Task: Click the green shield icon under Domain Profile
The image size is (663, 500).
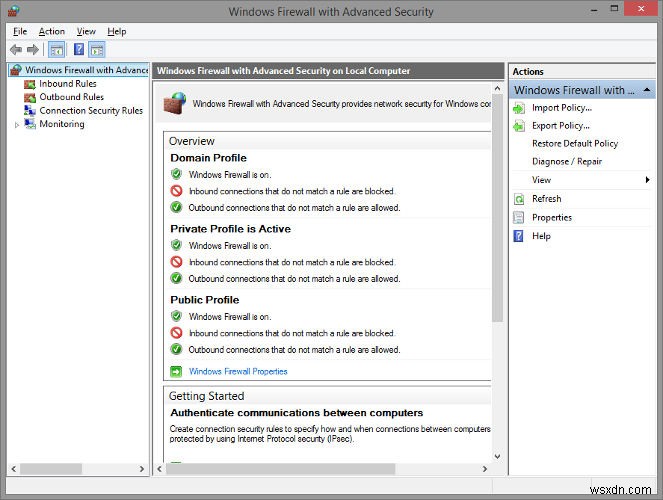Action: (x=176, y=174)
